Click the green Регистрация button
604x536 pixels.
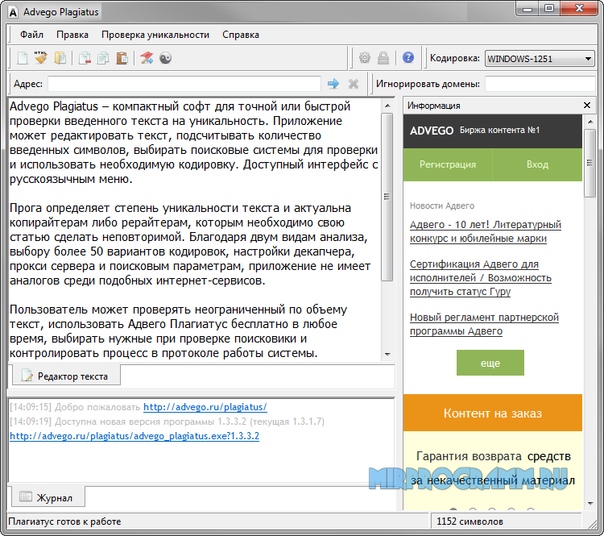(448, 165)
